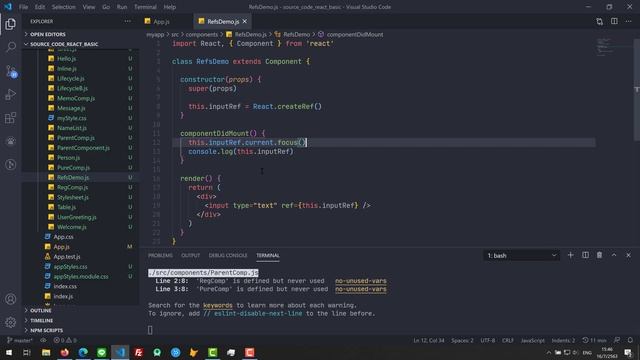Click the master branch indicator in status bar

click(x=20, y=340)
